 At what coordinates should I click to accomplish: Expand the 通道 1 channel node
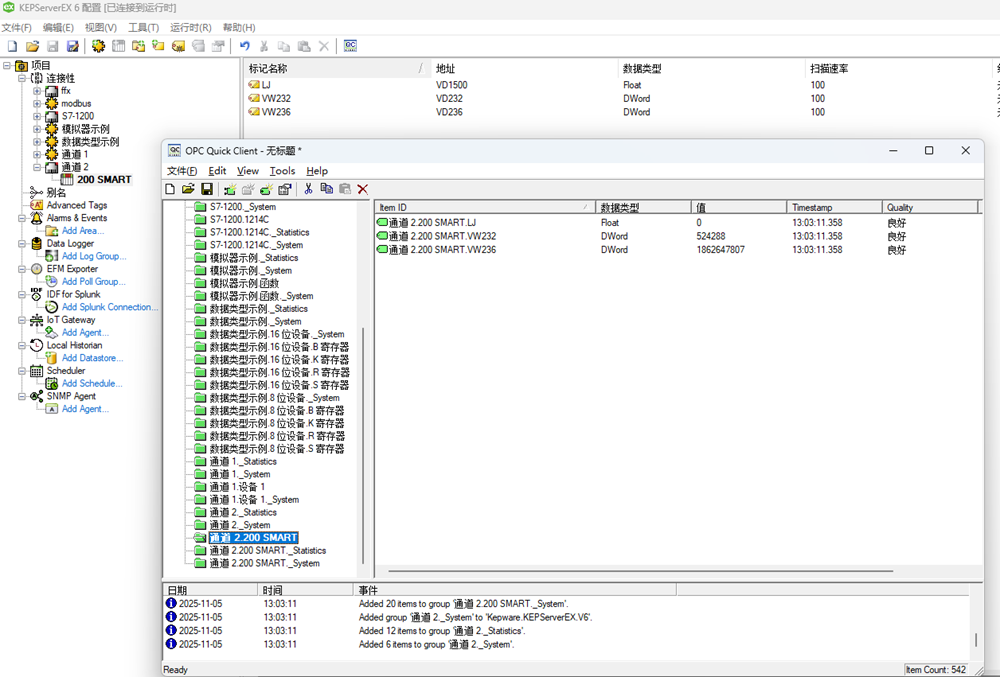click(37, 155)
